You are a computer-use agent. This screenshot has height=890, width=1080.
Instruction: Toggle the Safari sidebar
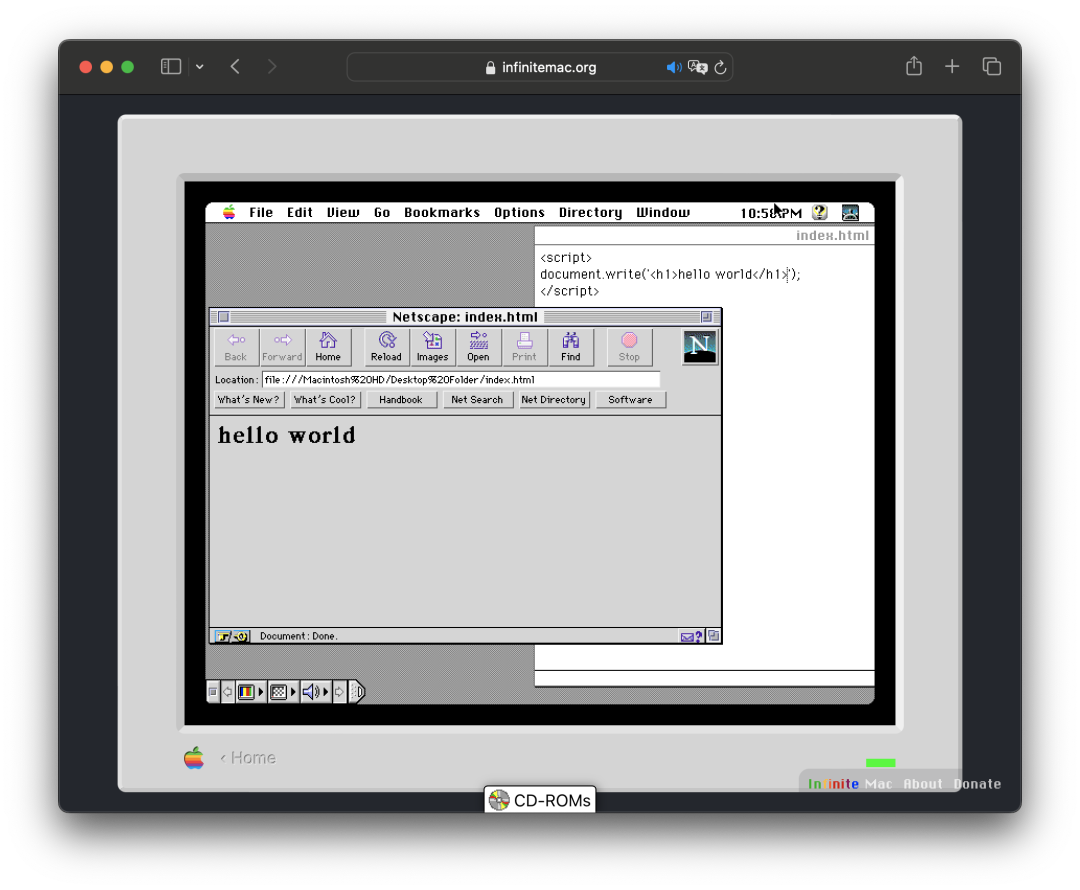(x=171, y=66)
